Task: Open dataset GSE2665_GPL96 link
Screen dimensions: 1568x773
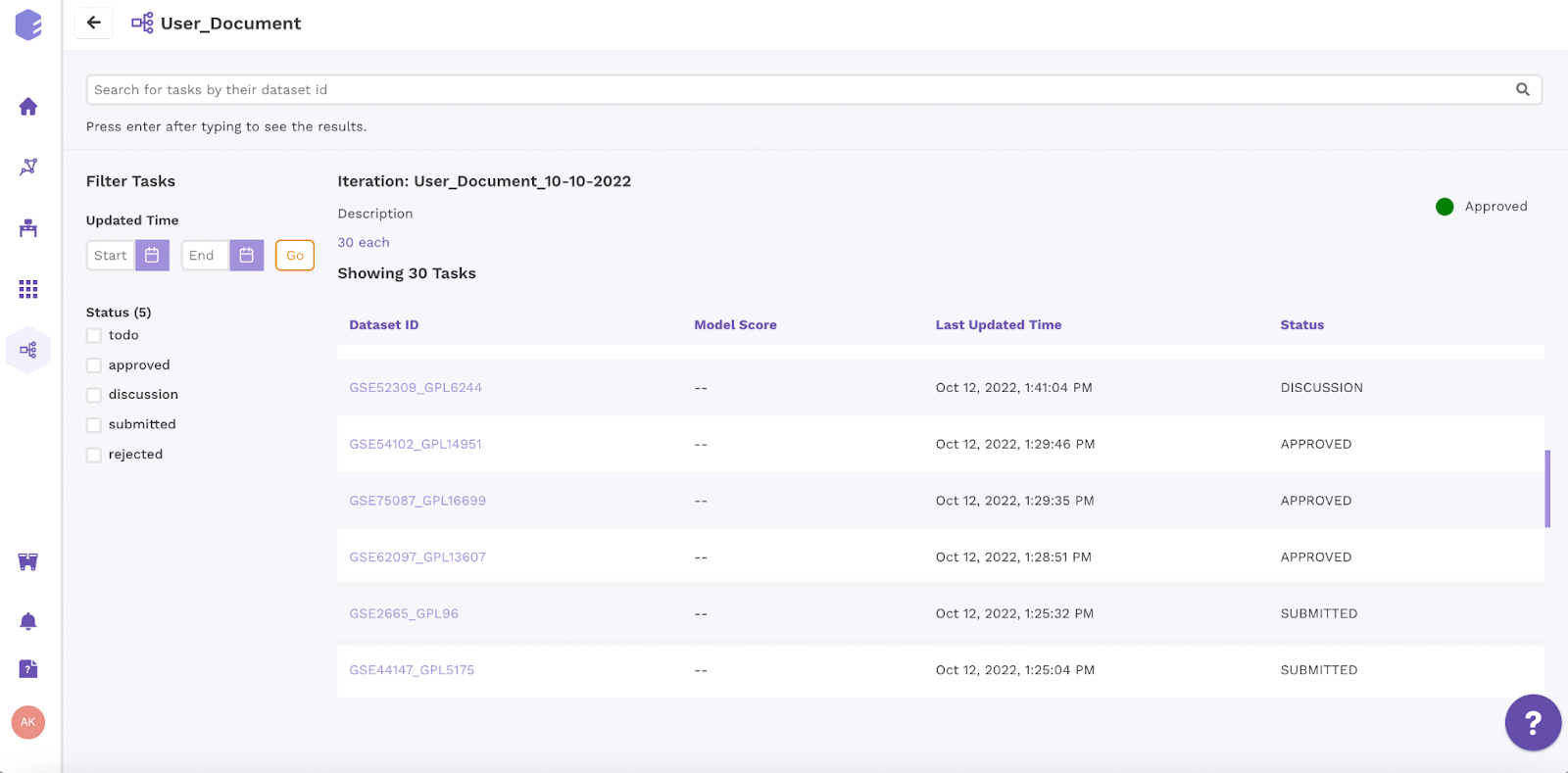Action: pos(404,614)
